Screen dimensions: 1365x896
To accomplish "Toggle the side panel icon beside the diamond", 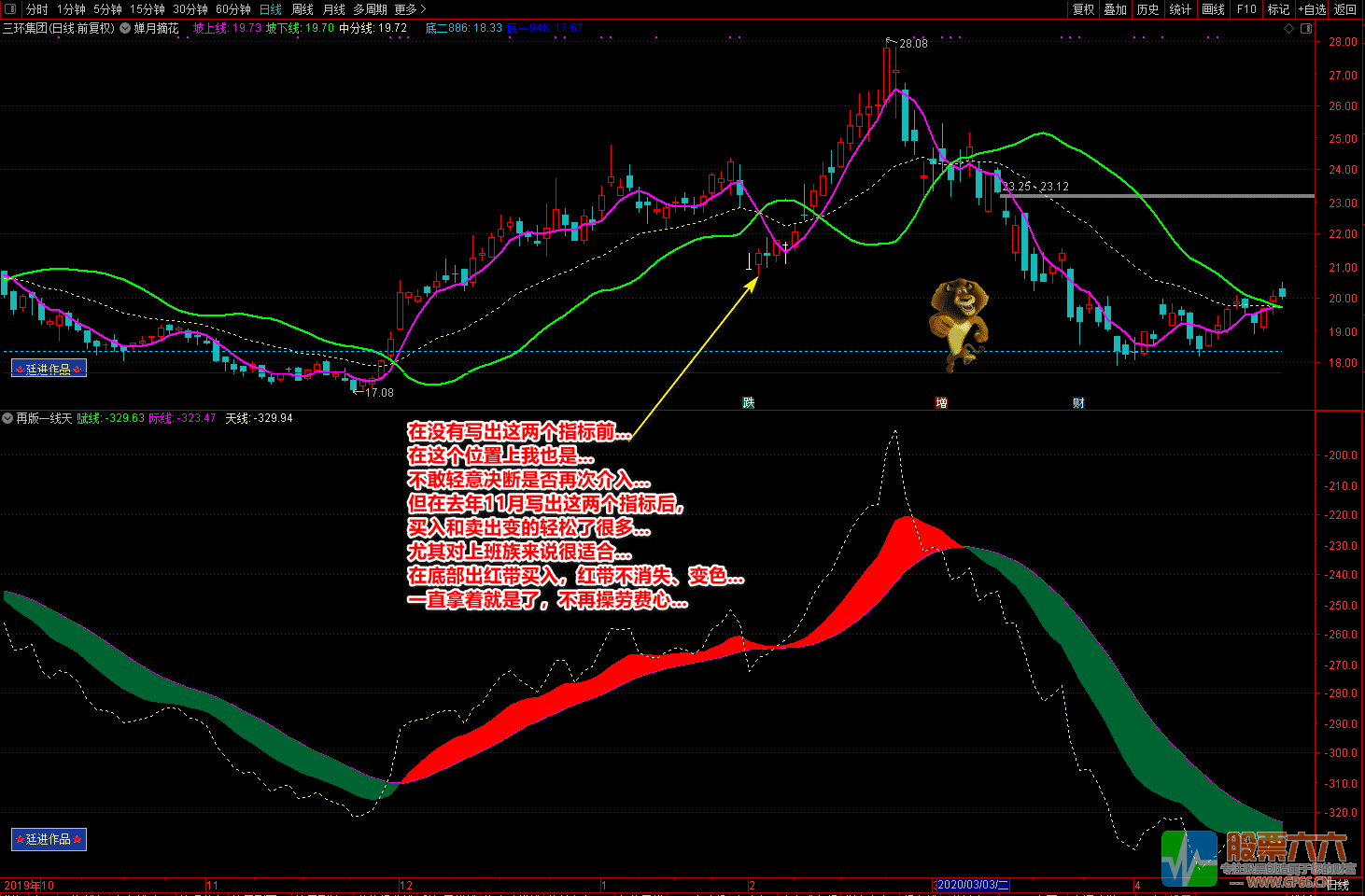I will [x=1306, y=29].
